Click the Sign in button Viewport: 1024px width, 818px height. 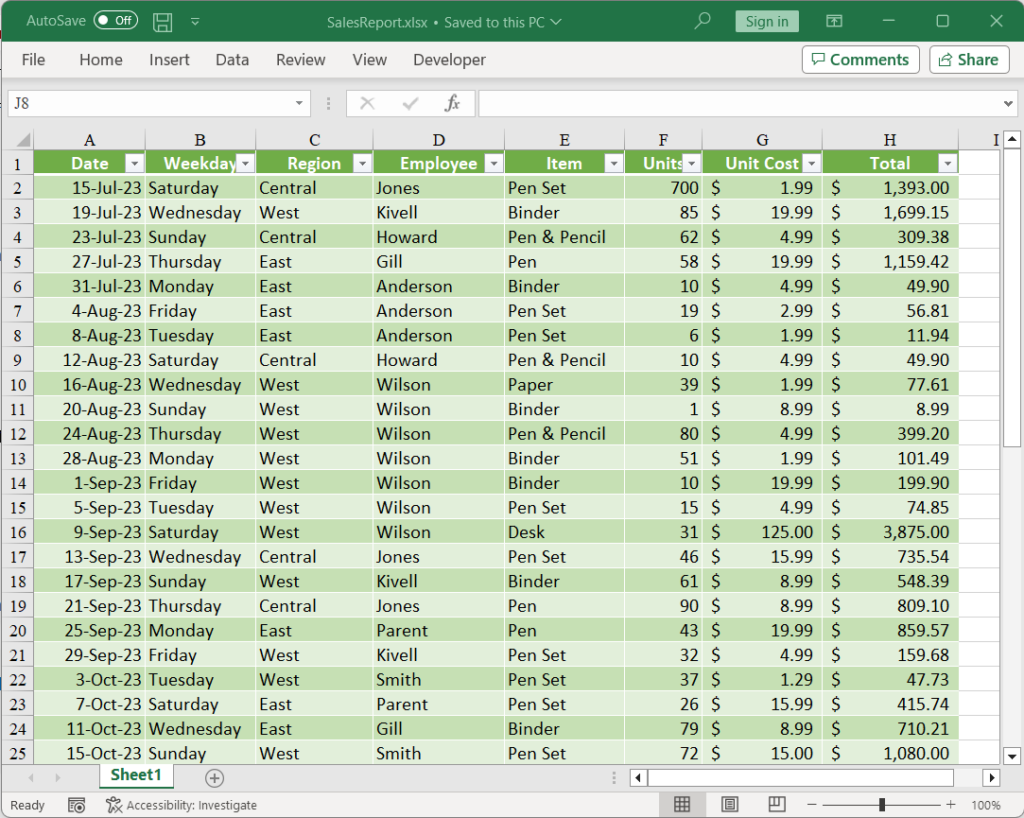[x=766, y=20]
